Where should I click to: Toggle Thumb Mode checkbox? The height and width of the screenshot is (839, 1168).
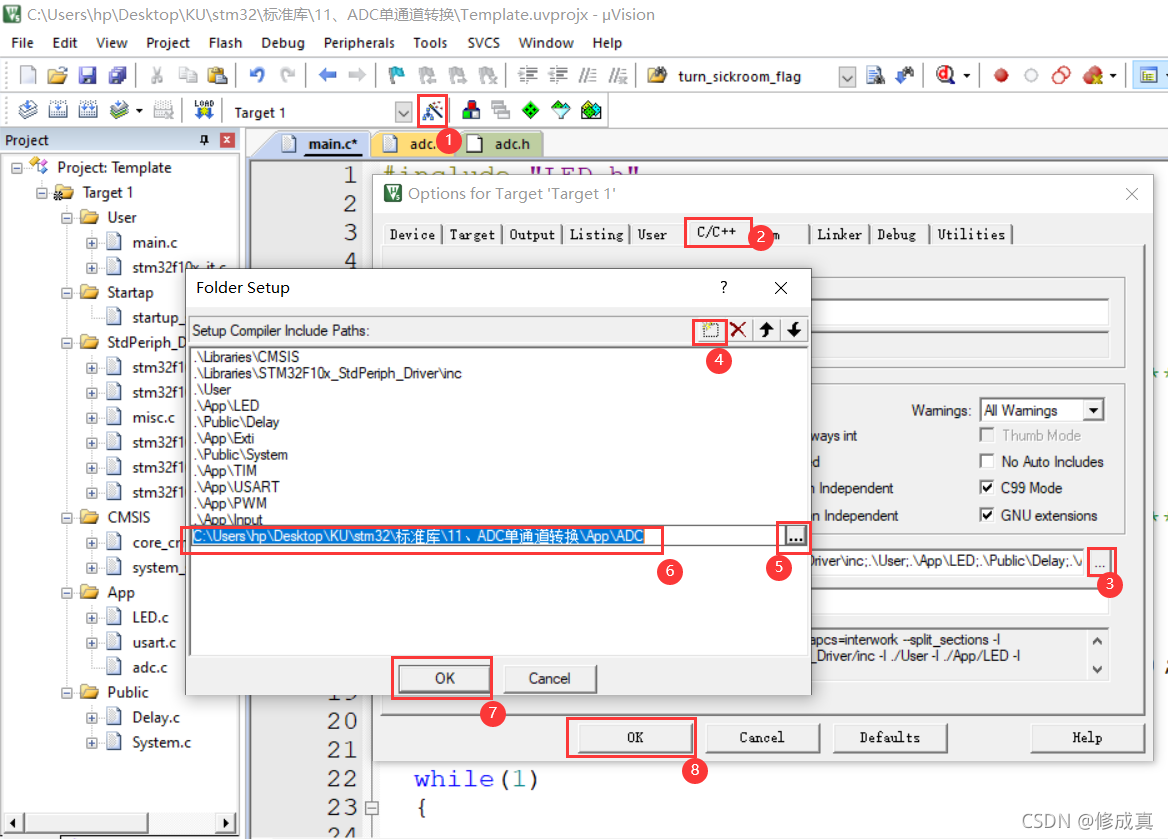coord(987,435)
